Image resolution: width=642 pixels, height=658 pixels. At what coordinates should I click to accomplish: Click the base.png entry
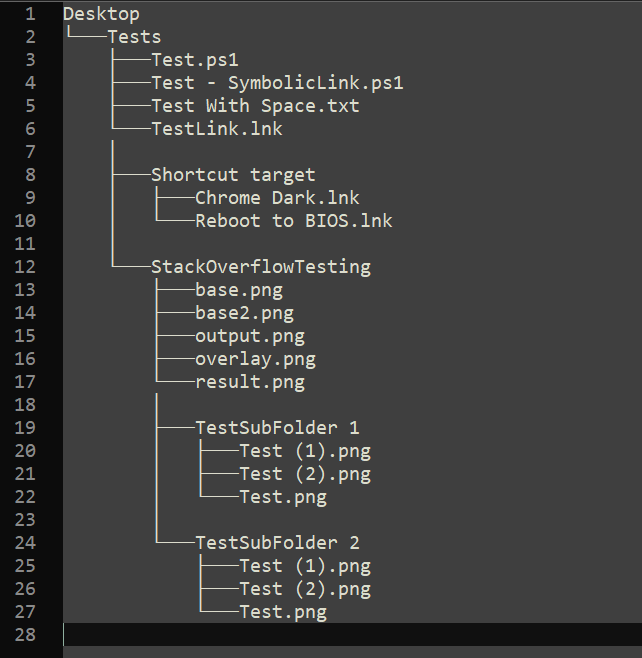[239, 290]
